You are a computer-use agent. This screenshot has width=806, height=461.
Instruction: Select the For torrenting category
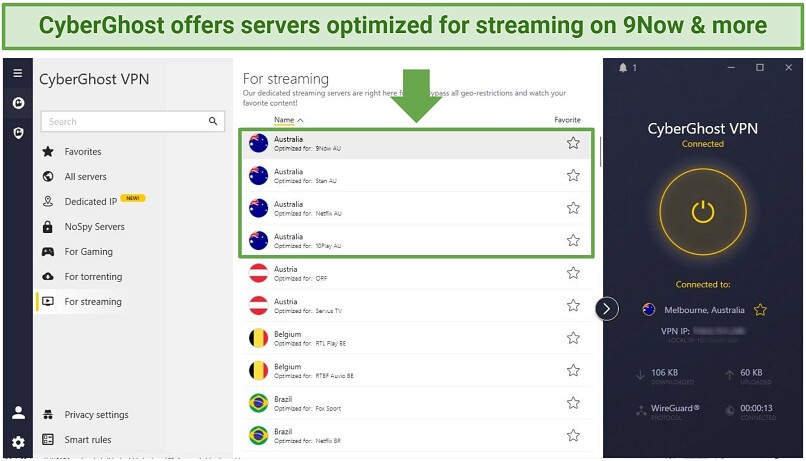94,276
